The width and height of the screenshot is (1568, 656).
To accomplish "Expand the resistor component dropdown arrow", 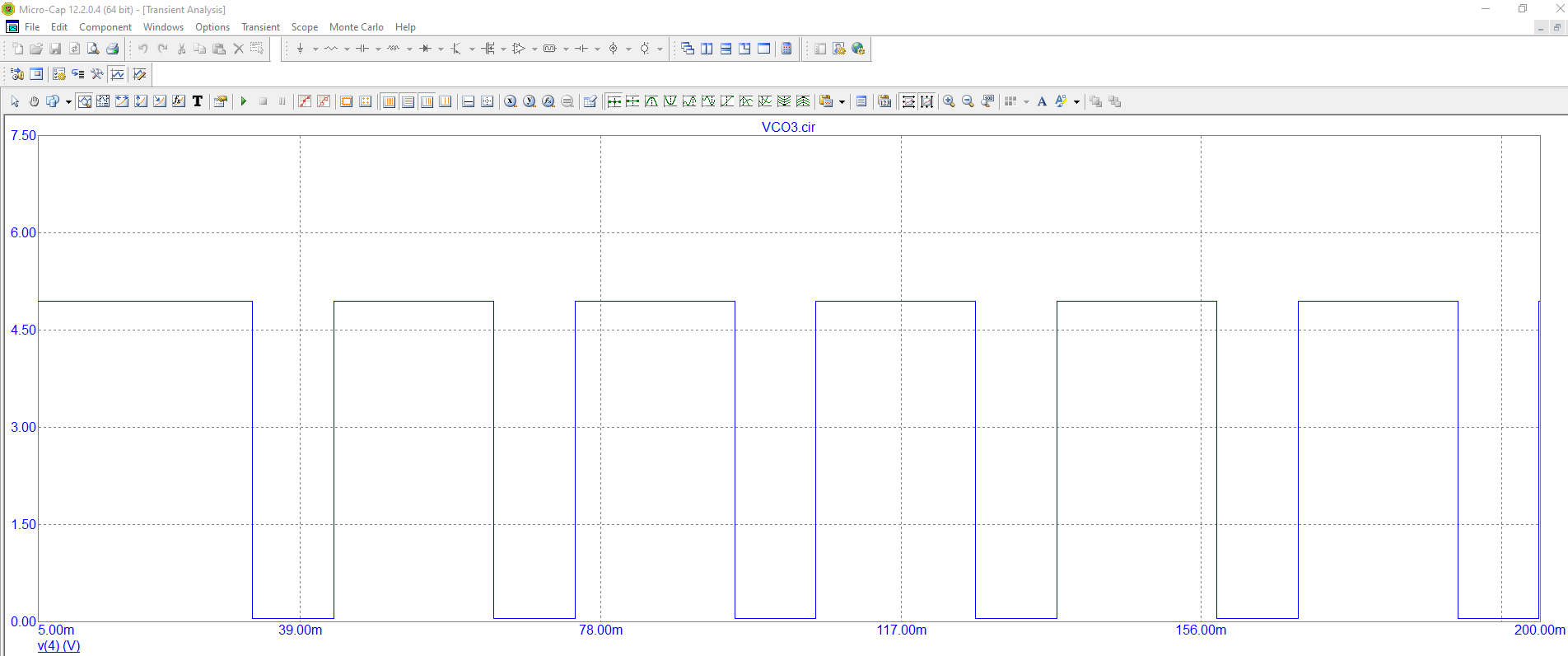I will pos(347,49).
